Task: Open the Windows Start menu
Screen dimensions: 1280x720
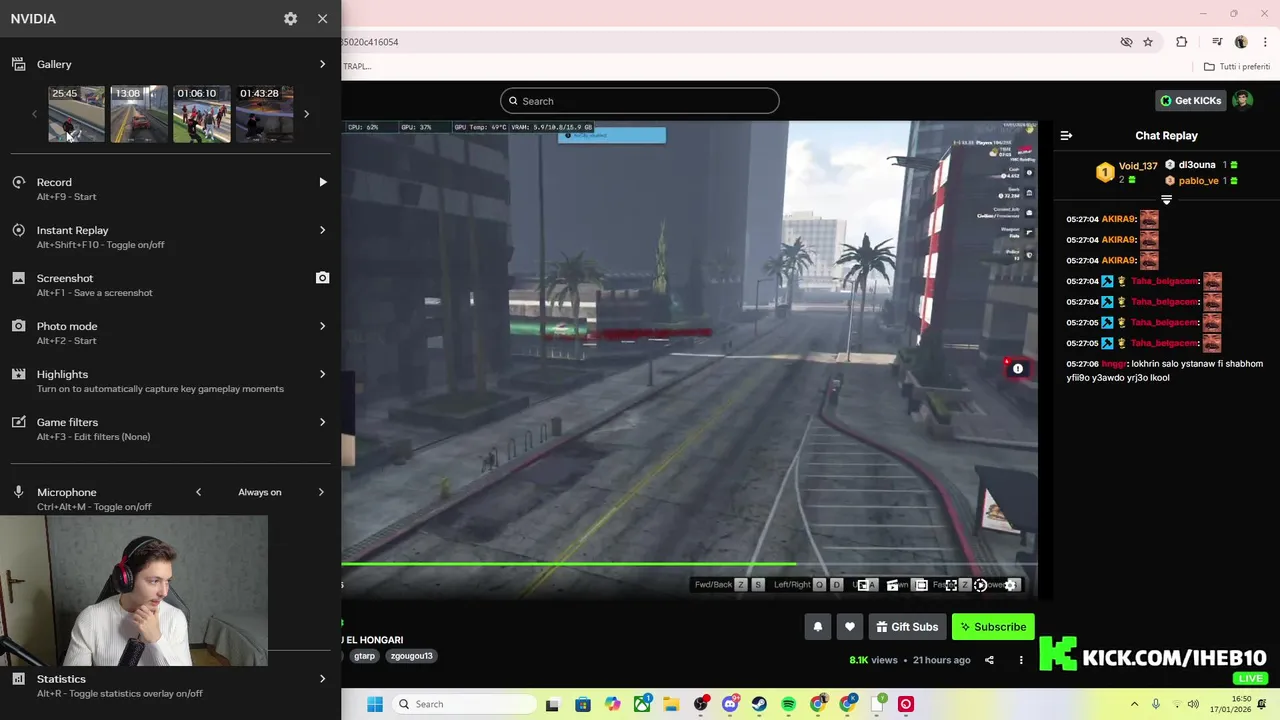Action: [x=375, y=704]
